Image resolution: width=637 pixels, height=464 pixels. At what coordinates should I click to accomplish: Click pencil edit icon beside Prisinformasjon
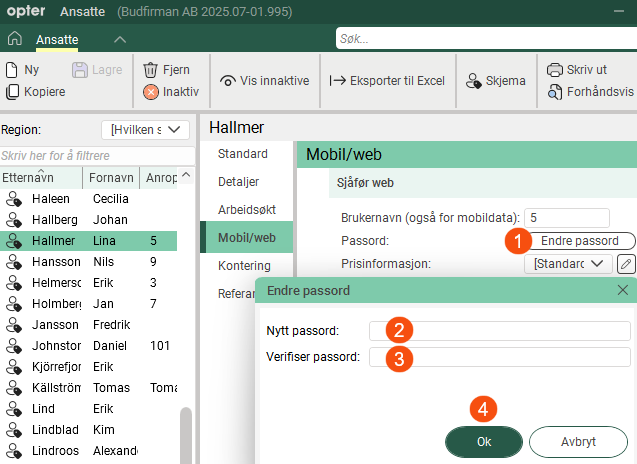(x=626, y=264)
